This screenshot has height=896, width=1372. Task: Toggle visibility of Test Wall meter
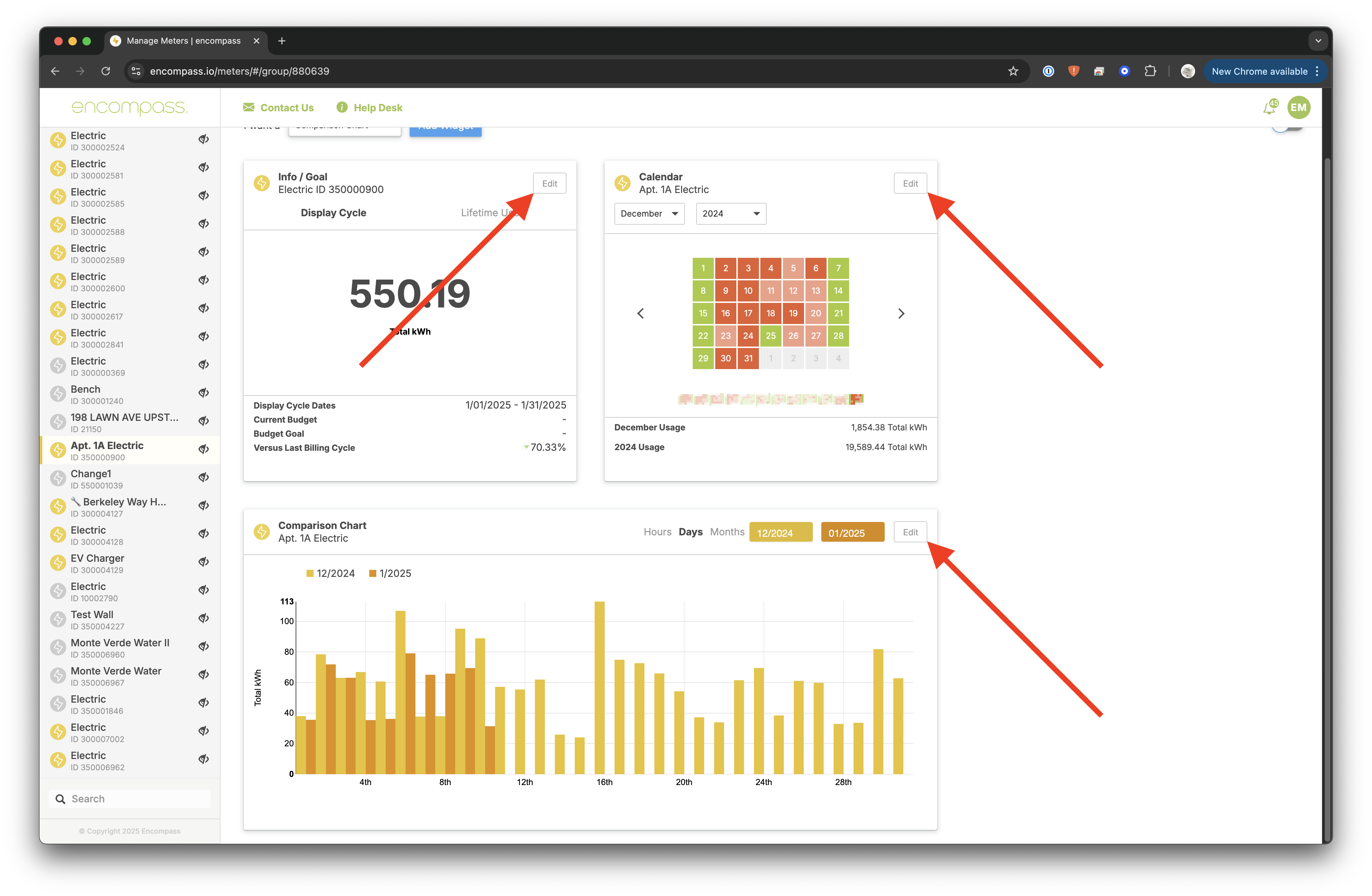coord(204,619)
